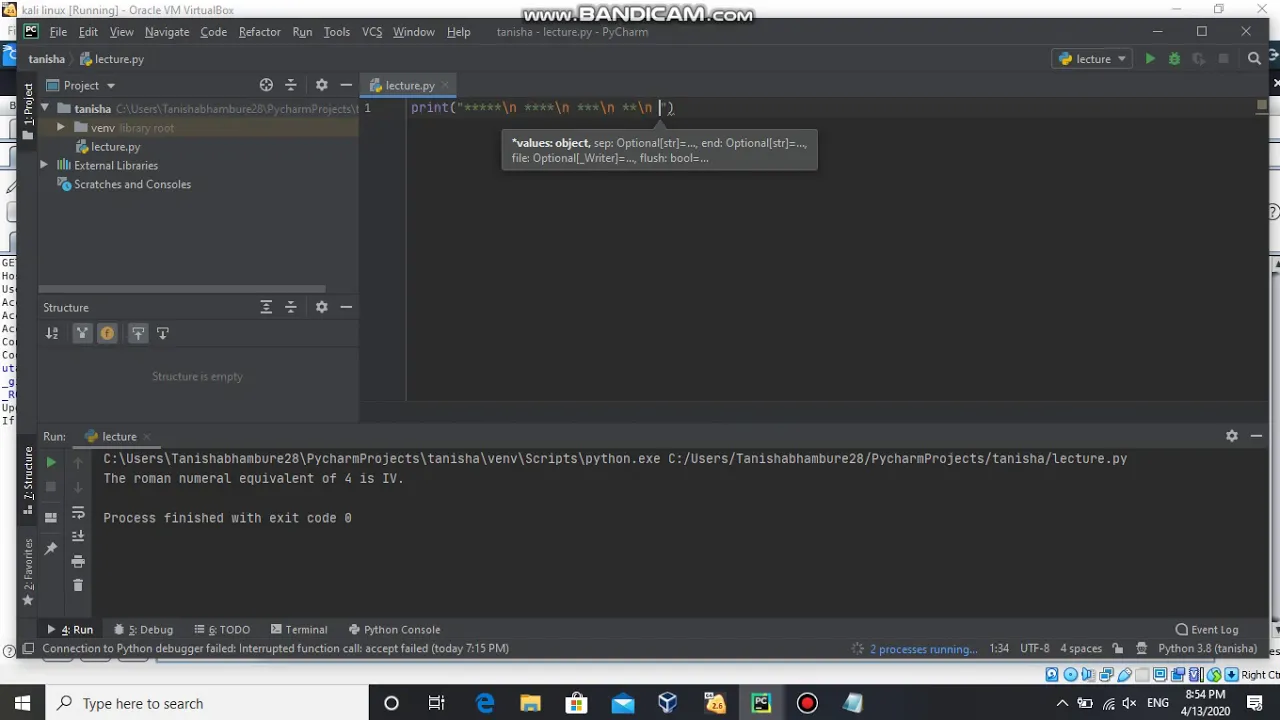Toggle soft-wrap in Run console
The height and width of the screenshot is (720, 1280).
point(78,512)
